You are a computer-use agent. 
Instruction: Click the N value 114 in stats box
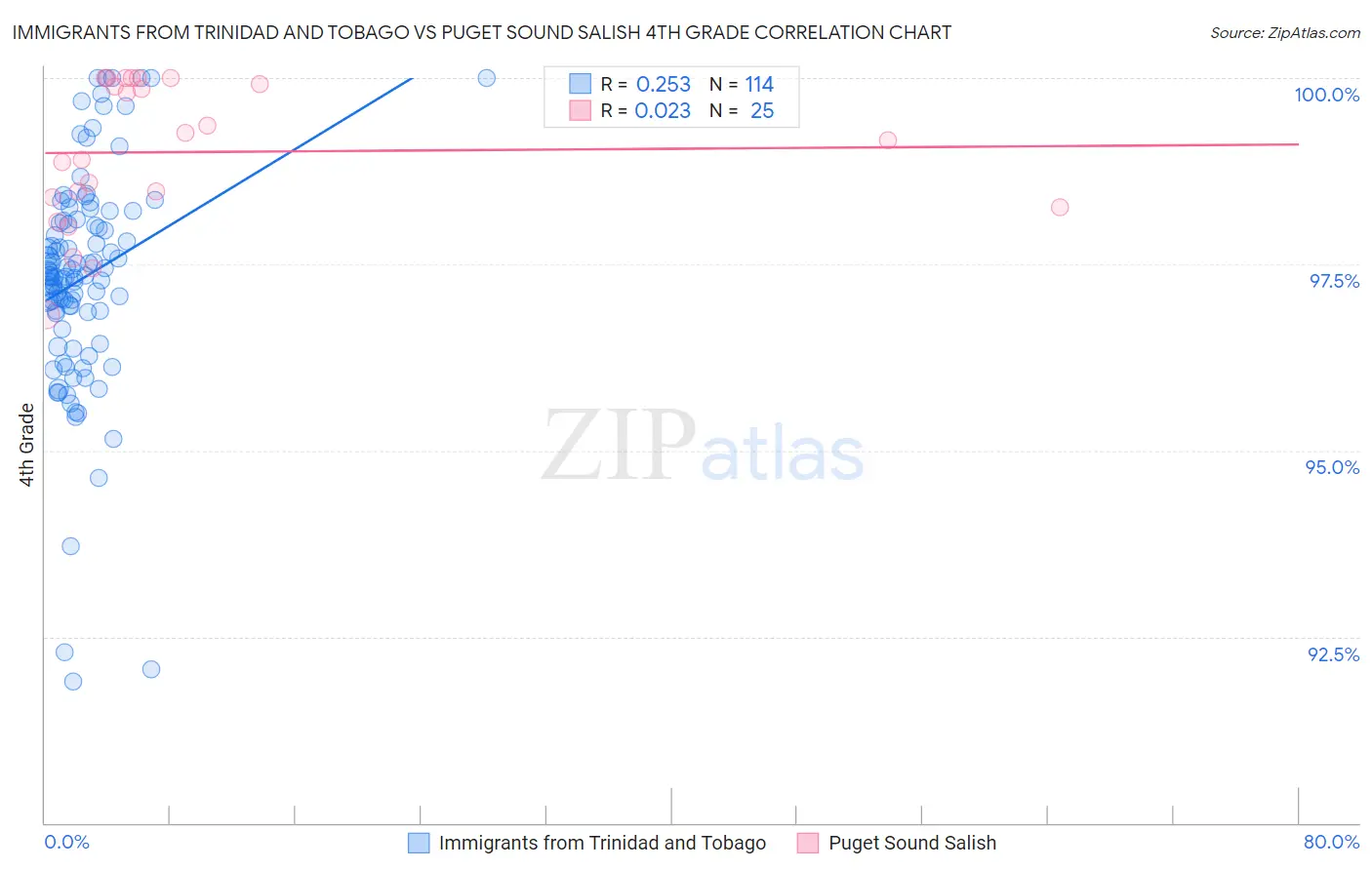click(x=759, y=84)
